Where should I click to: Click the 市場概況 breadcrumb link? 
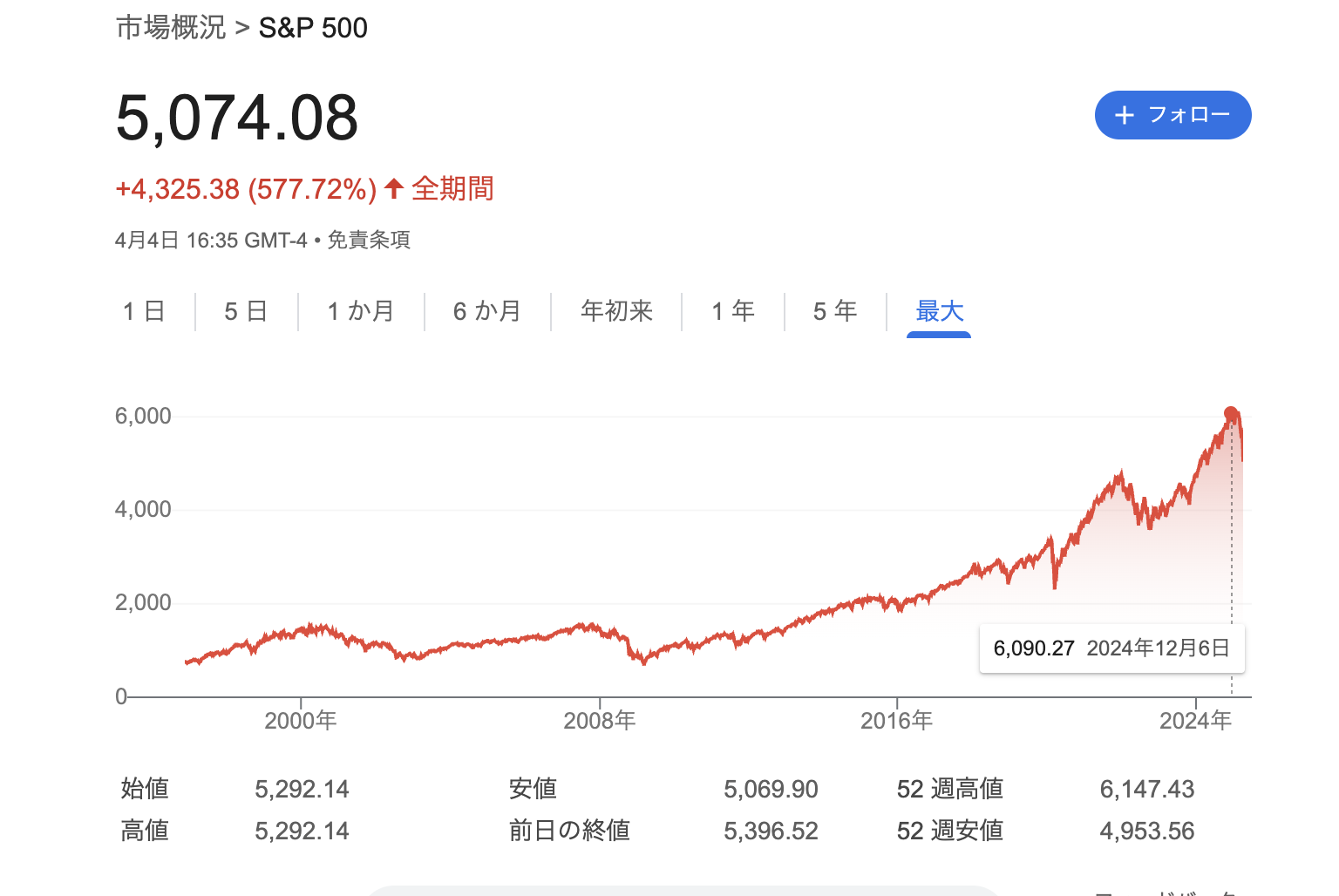pyautogui.click(x=171, y=28)
